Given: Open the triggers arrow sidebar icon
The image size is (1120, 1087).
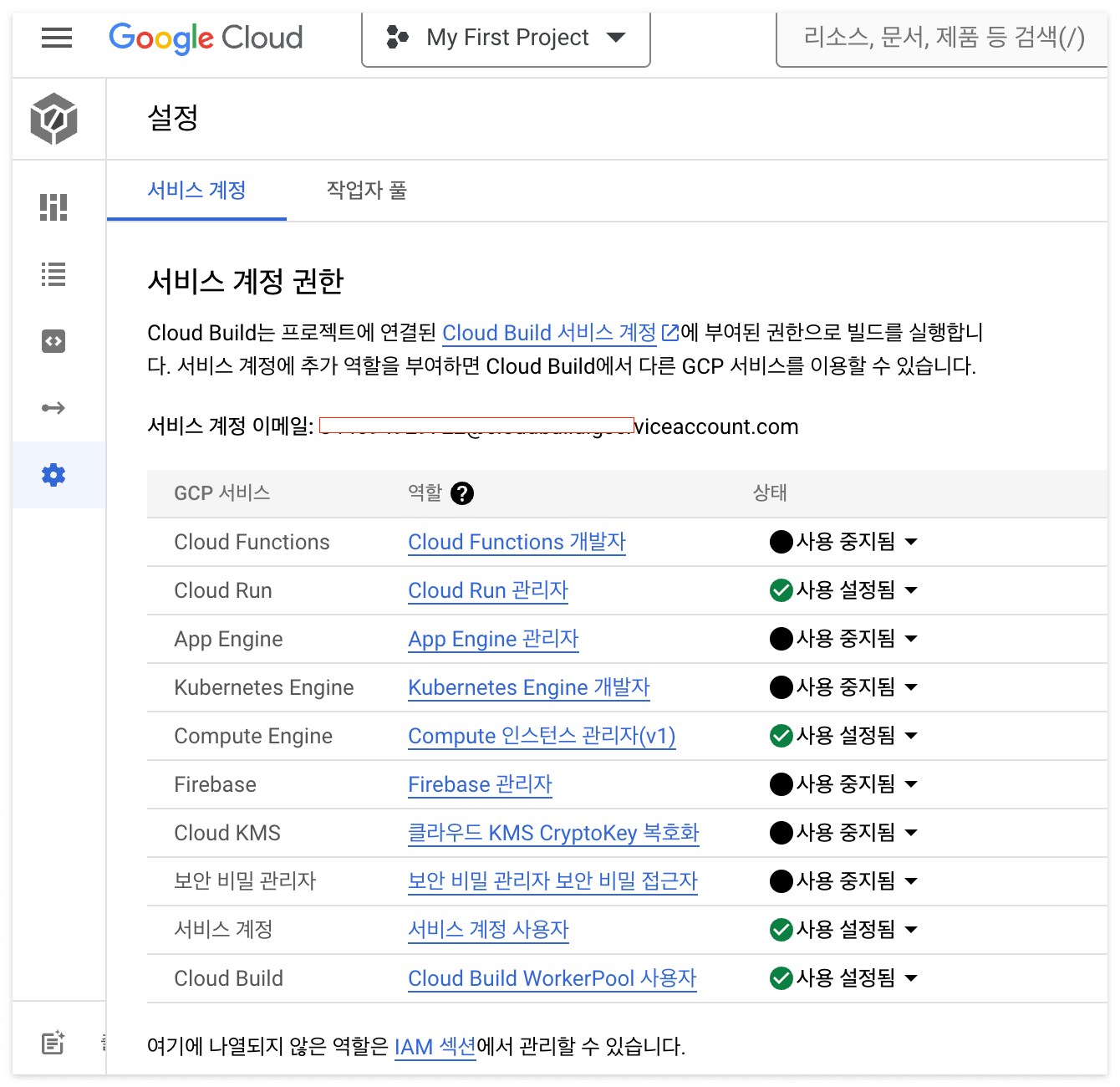Looking at the screenshot, I should click(x=53, y=408).
